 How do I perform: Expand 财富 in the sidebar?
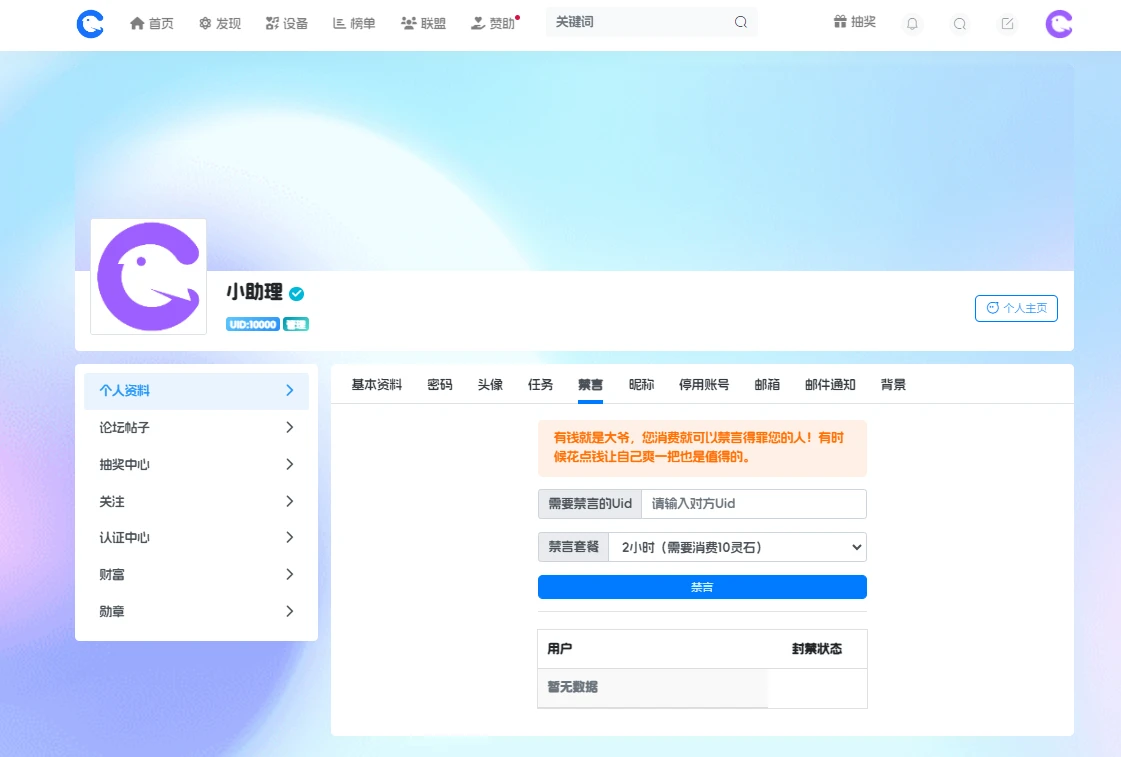coord(196,575)
